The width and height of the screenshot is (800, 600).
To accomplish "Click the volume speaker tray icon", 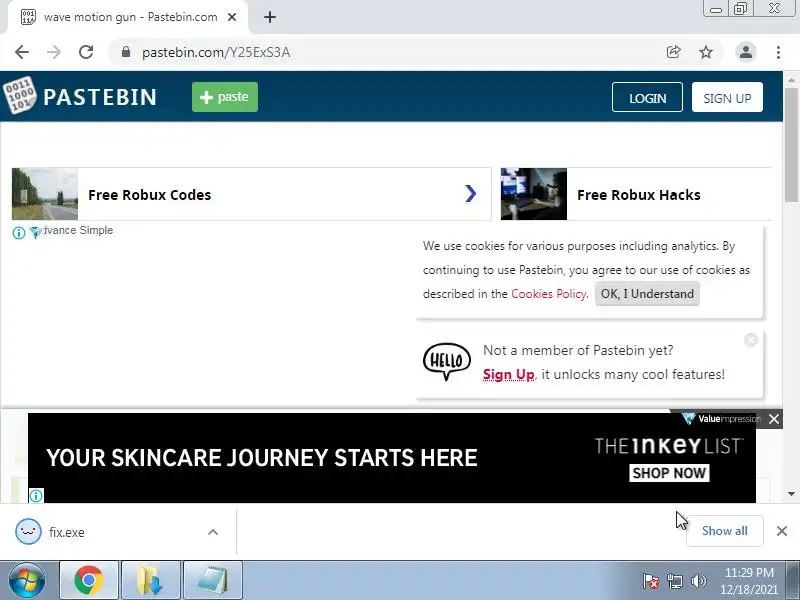I will (698, 581).
